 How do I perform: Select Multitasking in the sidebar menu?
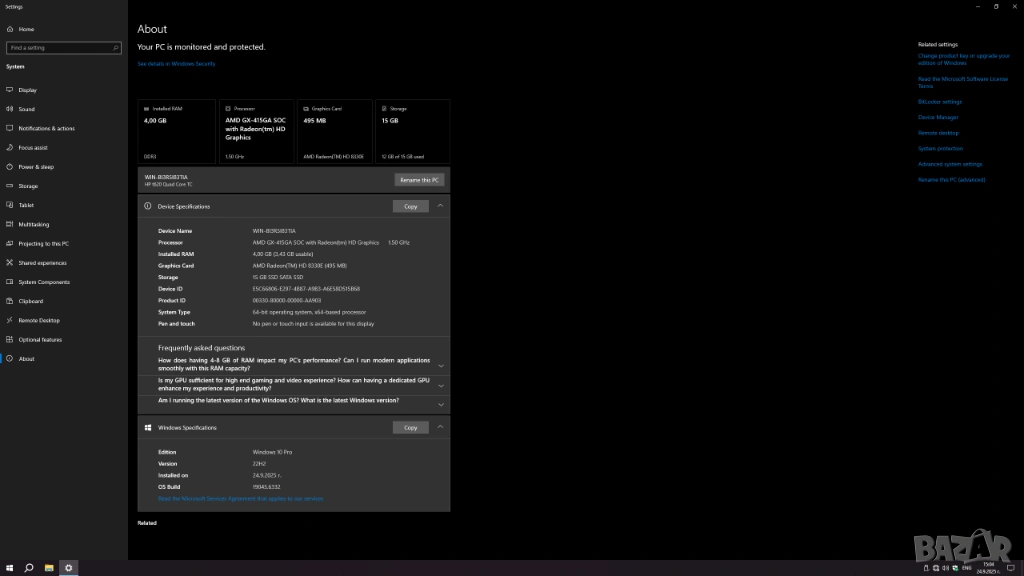tap(33, 224)
